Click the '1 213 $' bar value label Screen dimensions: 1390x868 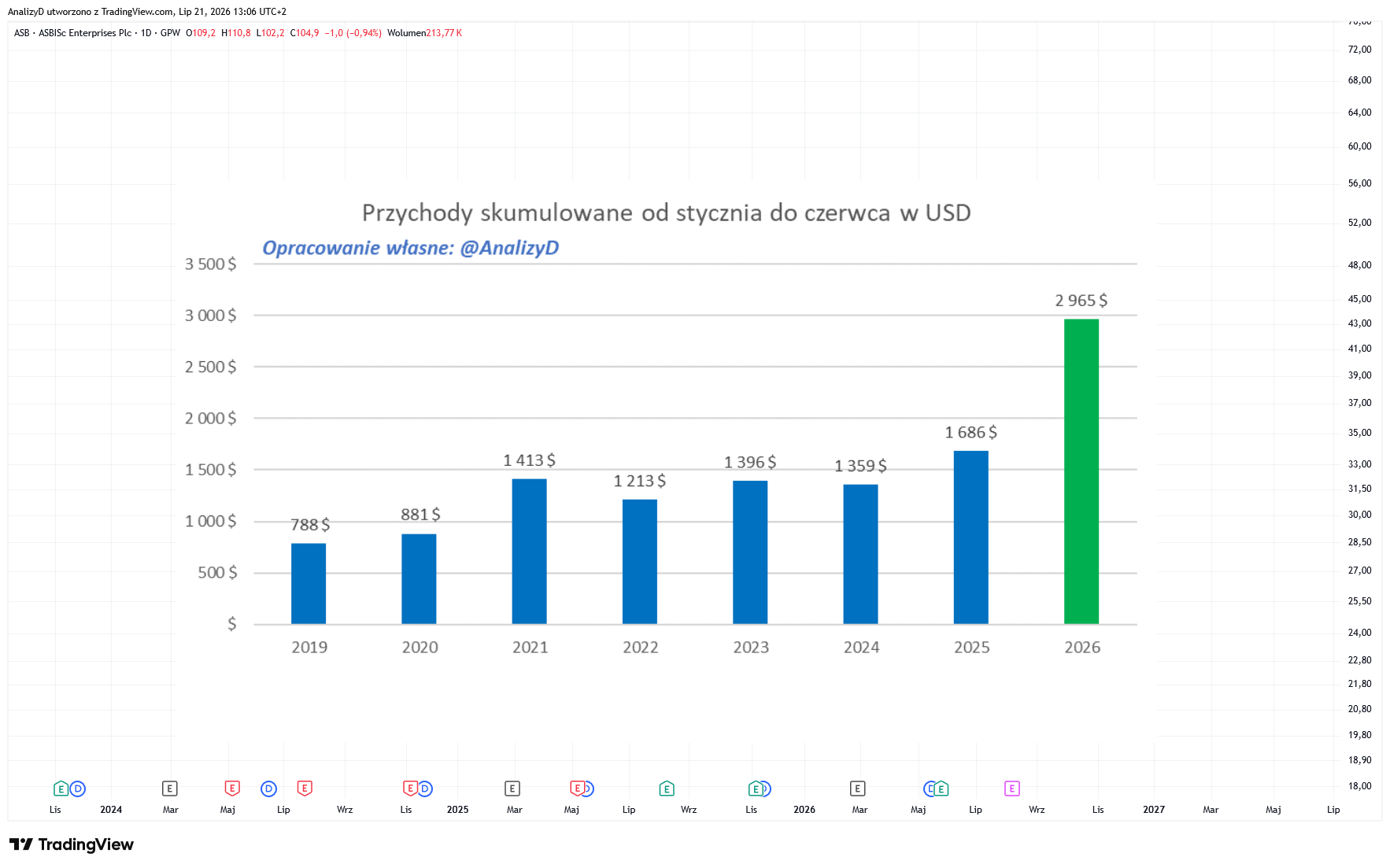click(x=640, y=481)
